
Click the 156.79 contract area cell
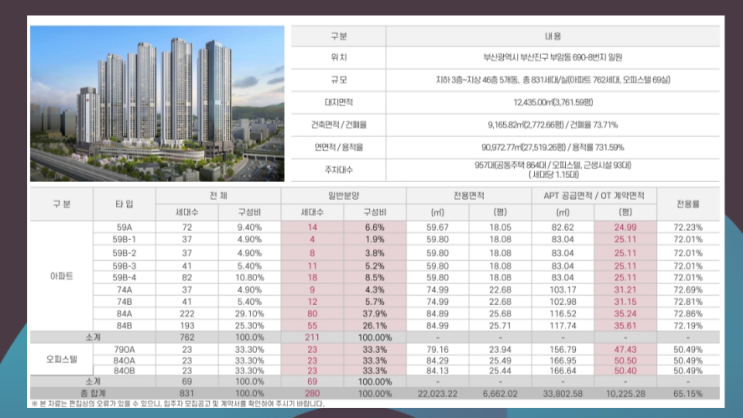pos(562,350)
